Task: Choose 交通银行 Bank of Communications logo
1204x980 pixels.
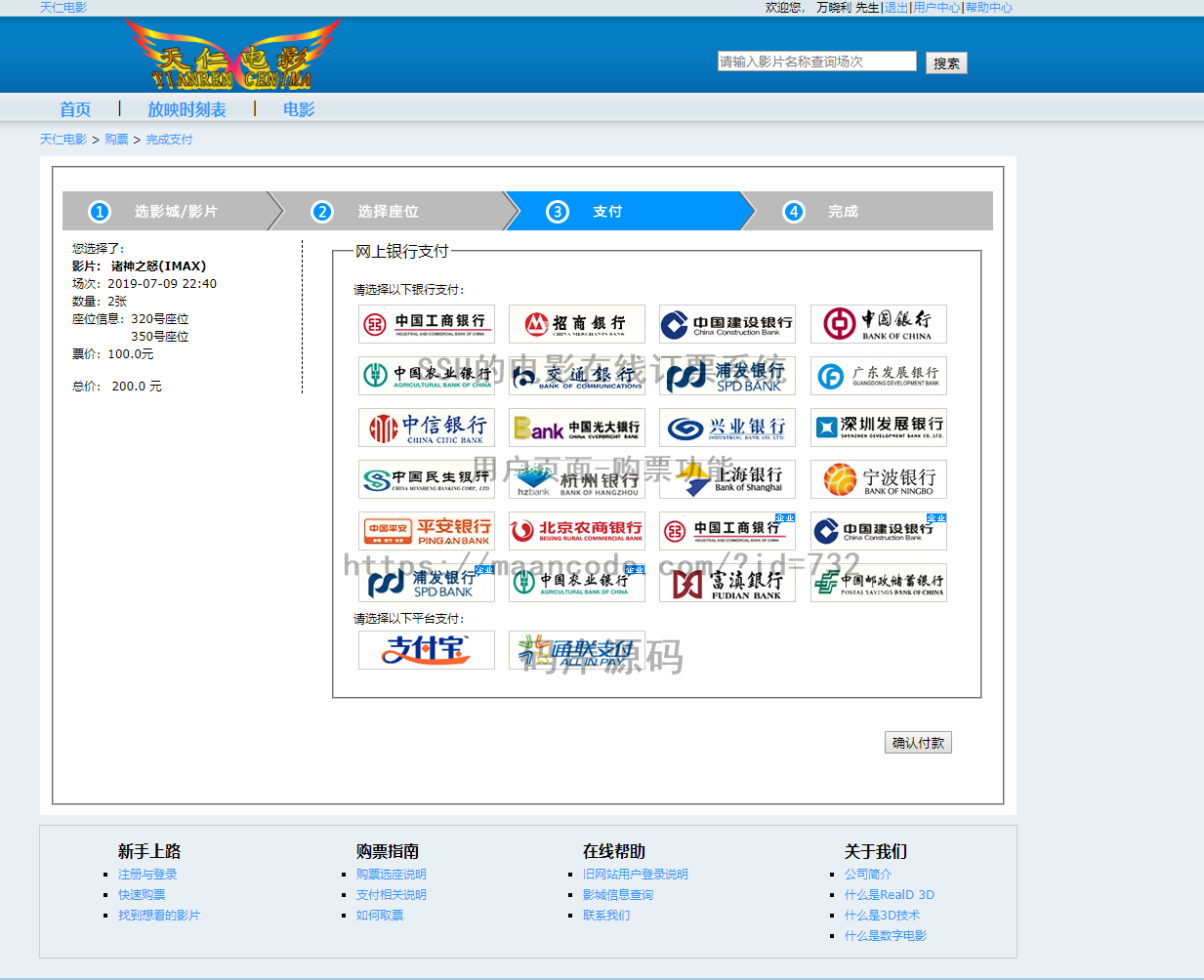Action: (x=577, y=376)
